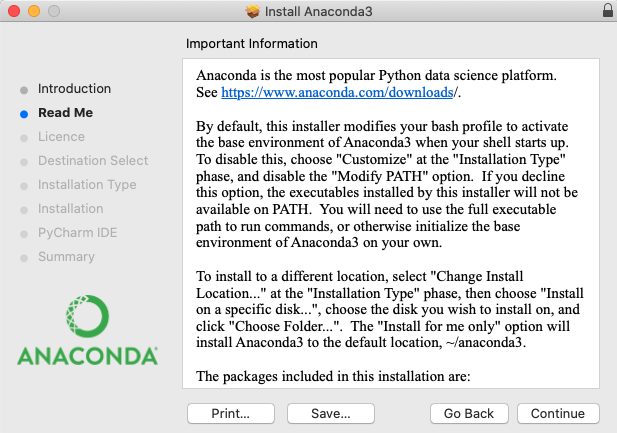
Task: Click the gray bullet beside Introduction
Action: click(24, 90)
